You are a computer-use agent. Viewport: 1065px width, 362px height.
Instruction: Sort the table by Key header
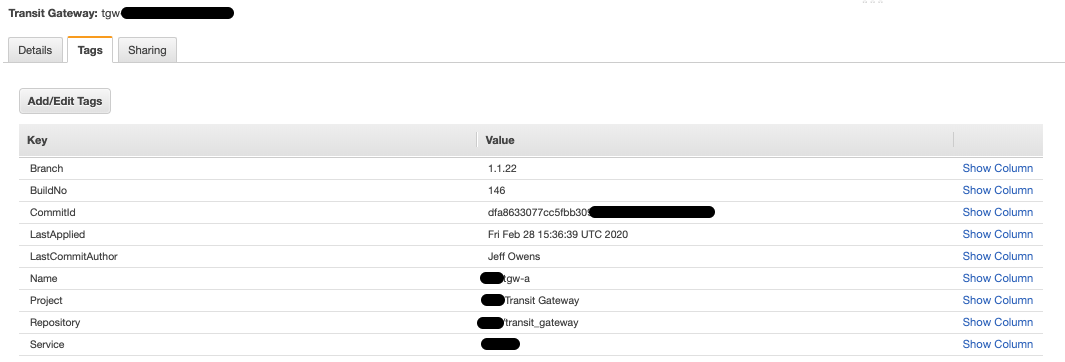[248, 141]
